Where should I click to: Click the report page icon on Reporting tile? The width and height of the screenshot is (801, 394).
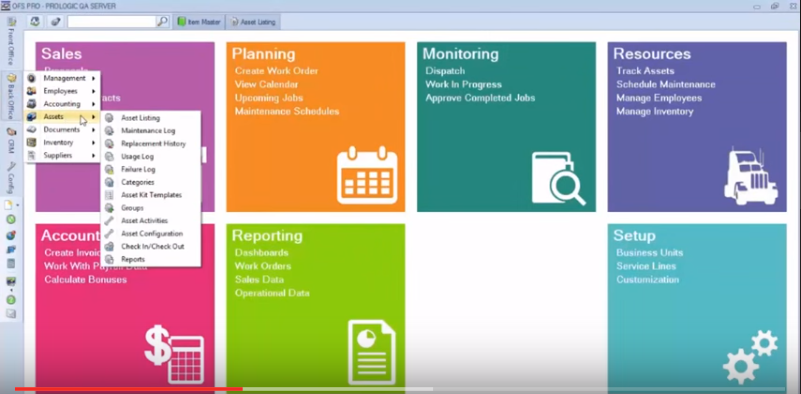coord(371,352)
